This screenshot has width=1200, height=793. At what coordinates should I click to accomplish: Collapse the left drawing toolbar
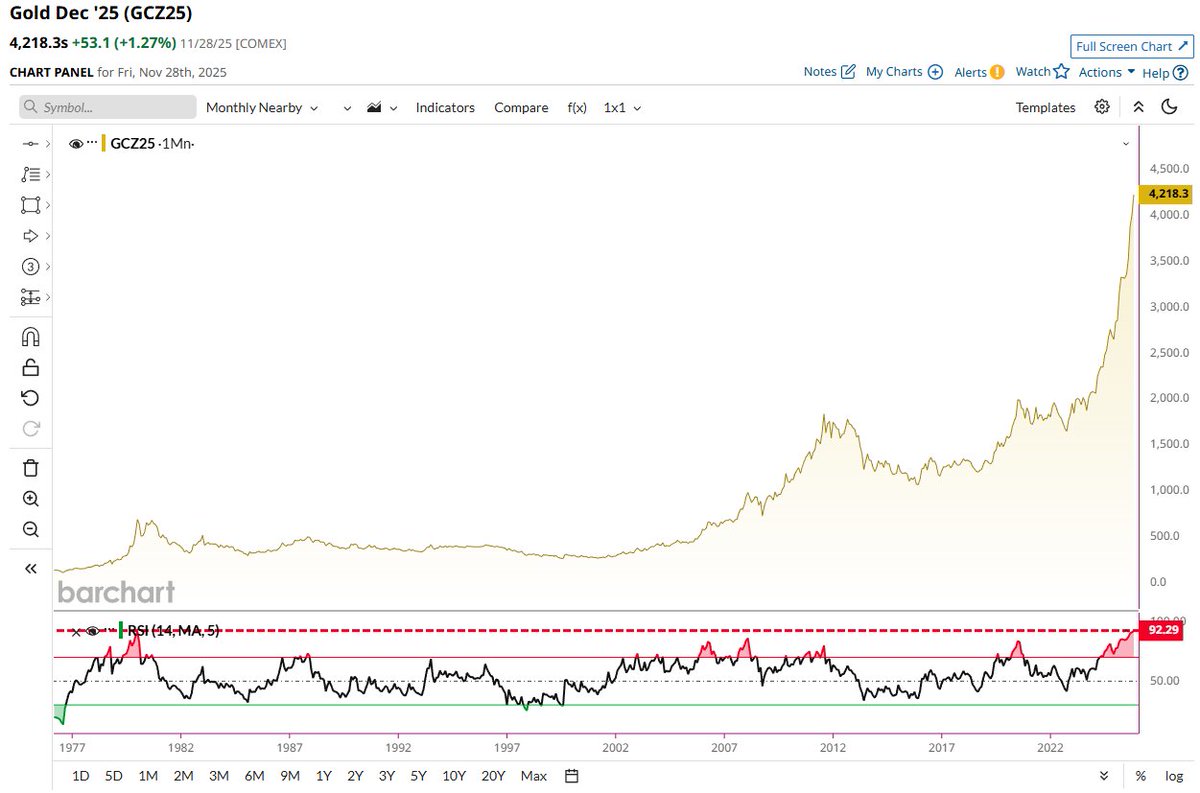(31, 568)
